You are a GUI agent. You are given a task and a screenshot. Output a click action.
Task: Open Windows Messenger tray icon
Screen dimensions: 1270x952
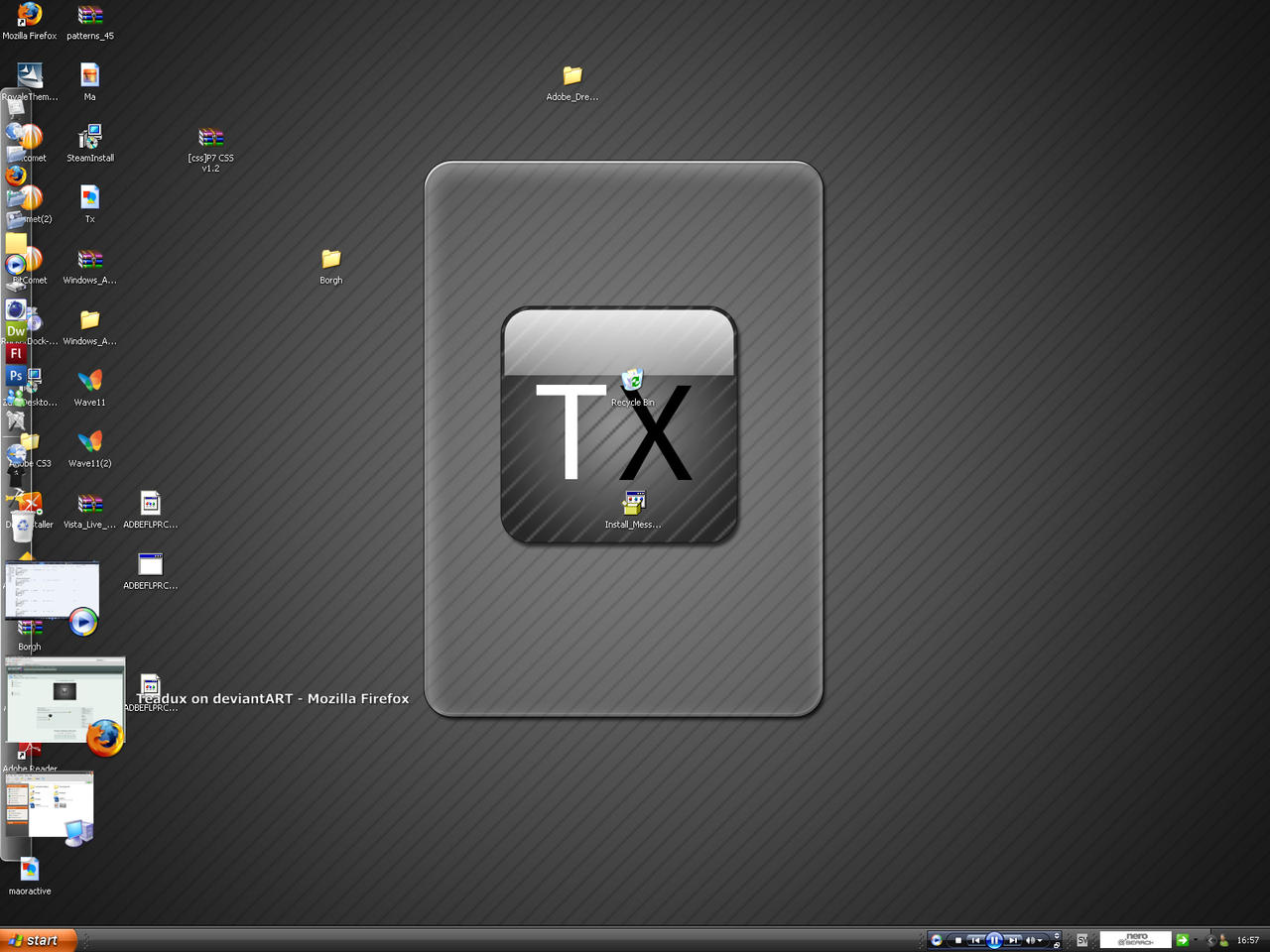coord(1224,940)
